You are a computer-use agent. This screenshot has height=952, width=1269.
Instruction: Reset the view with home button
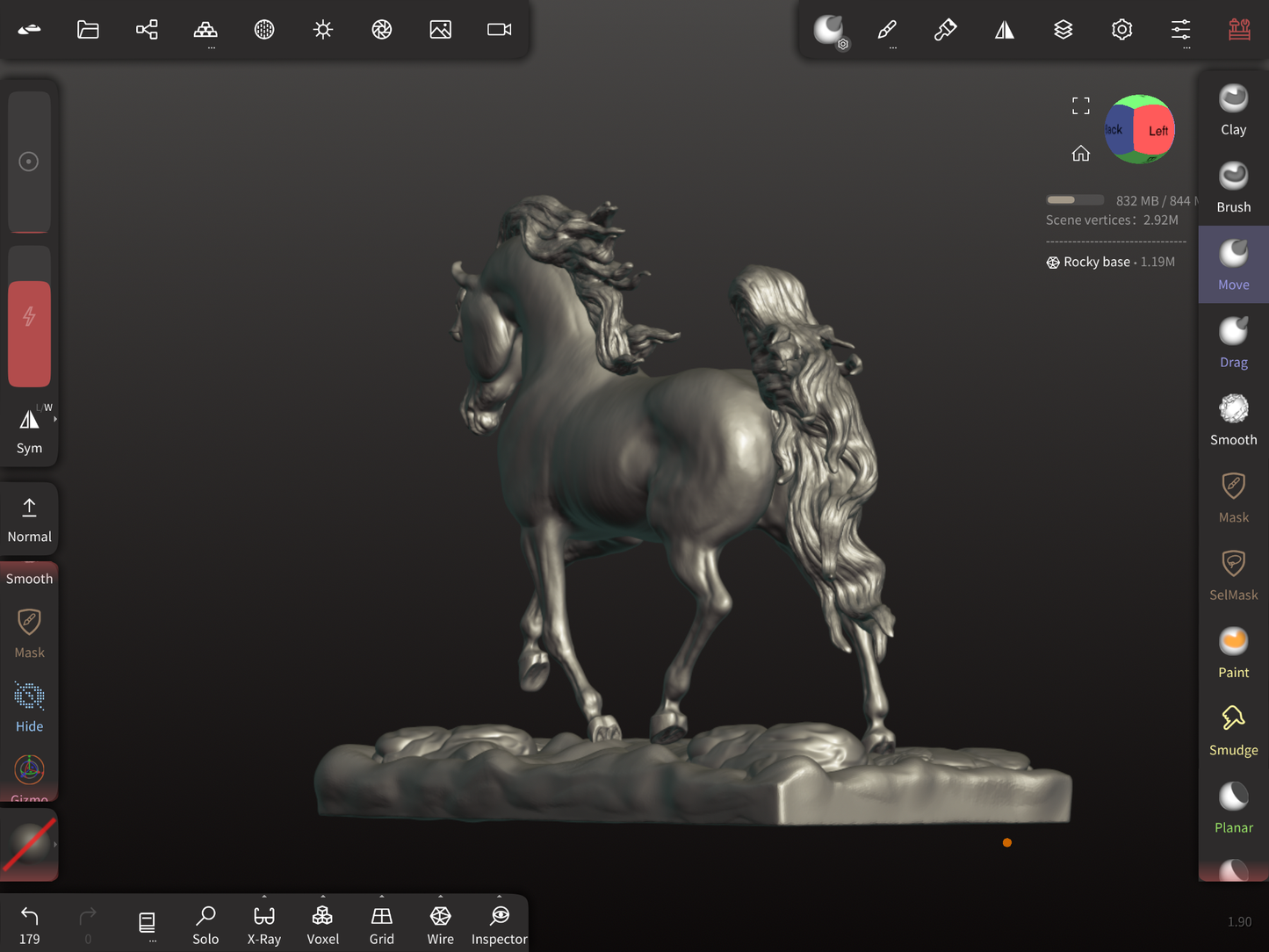(1080, 154)
